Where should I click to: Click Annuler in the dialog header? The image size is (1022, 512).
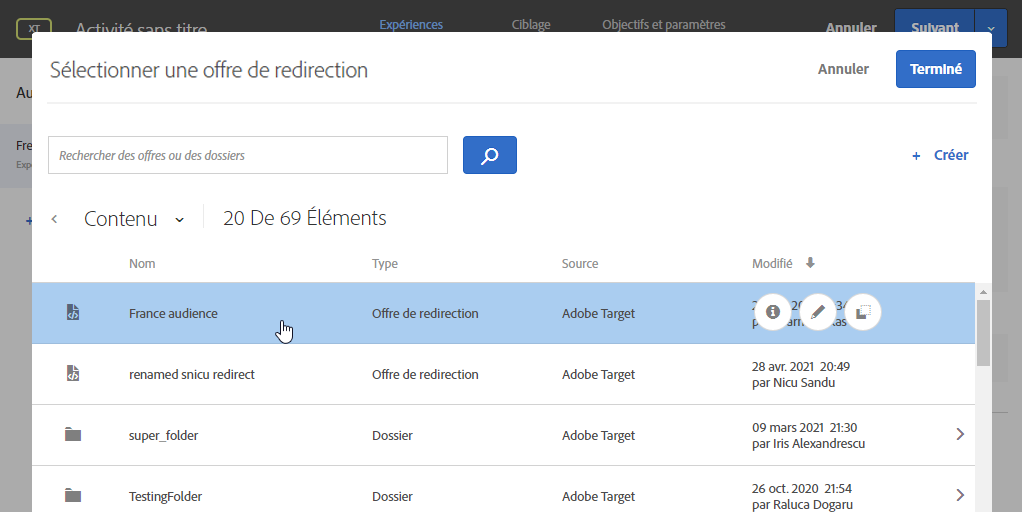click(x=843, y=69)
